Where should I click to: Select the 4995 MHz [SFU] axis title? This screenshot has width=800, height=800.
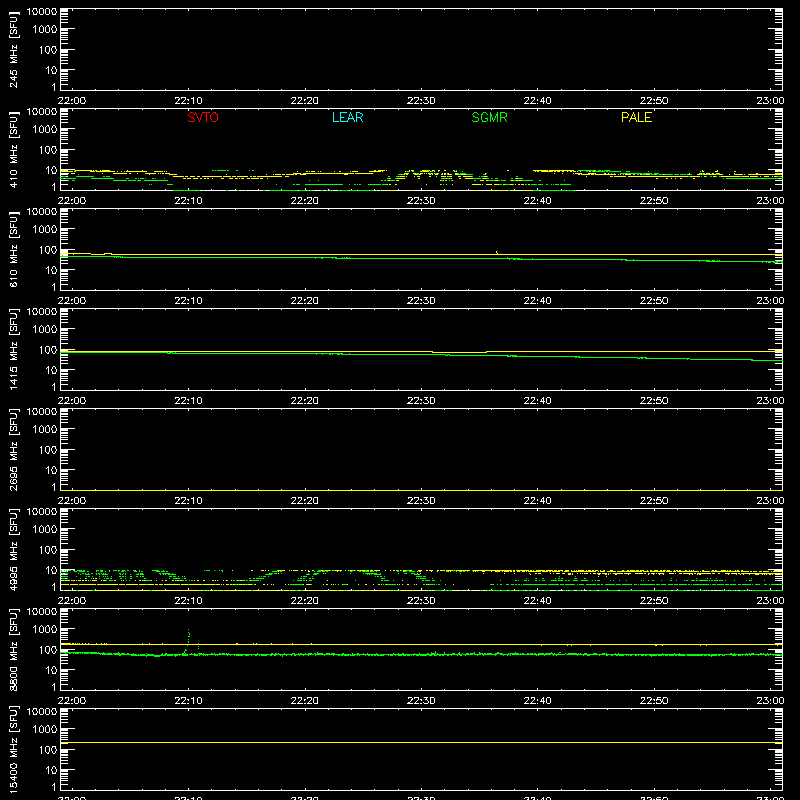[13, 549]
